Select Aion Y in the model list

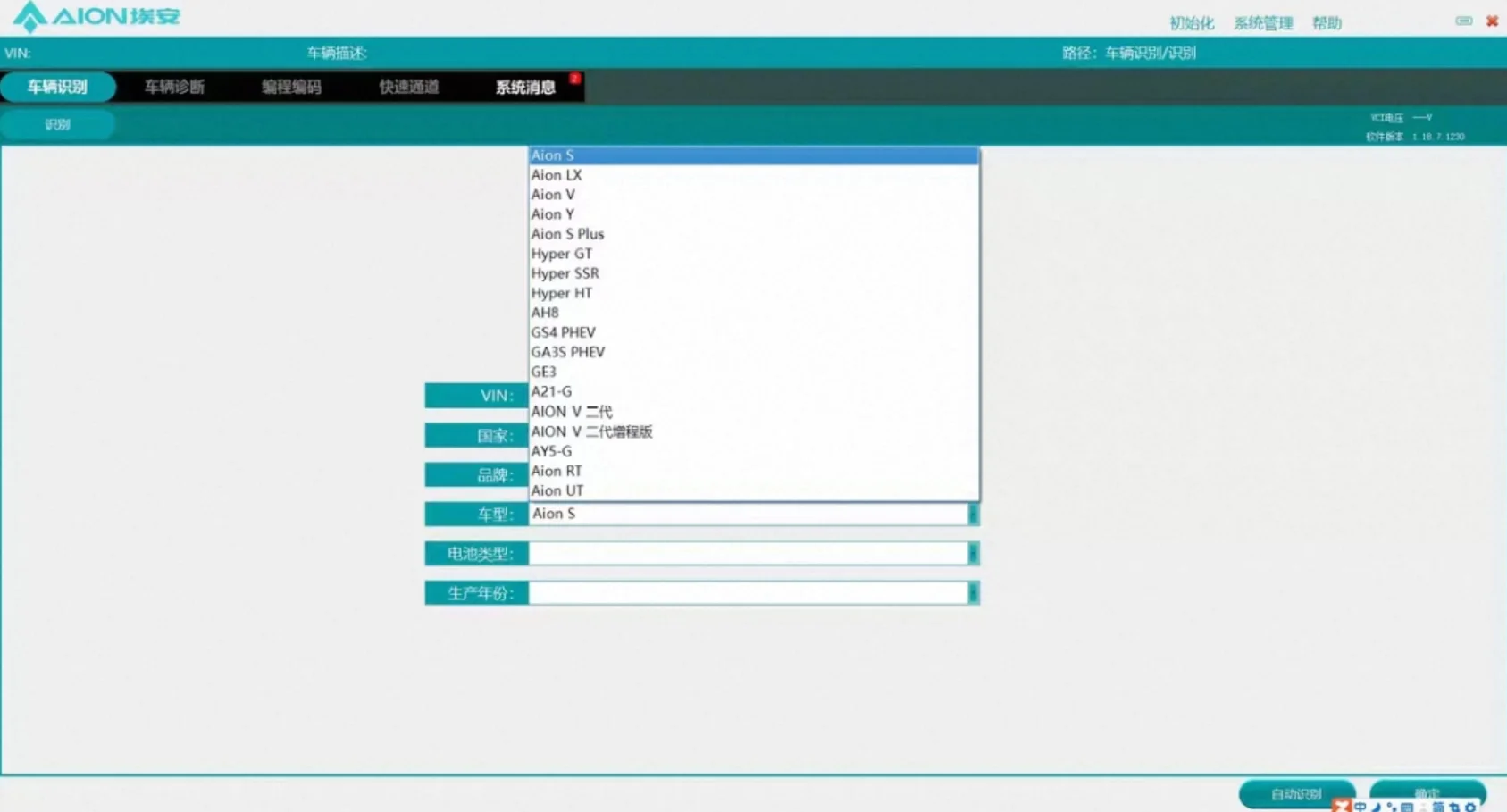[754, 214]
